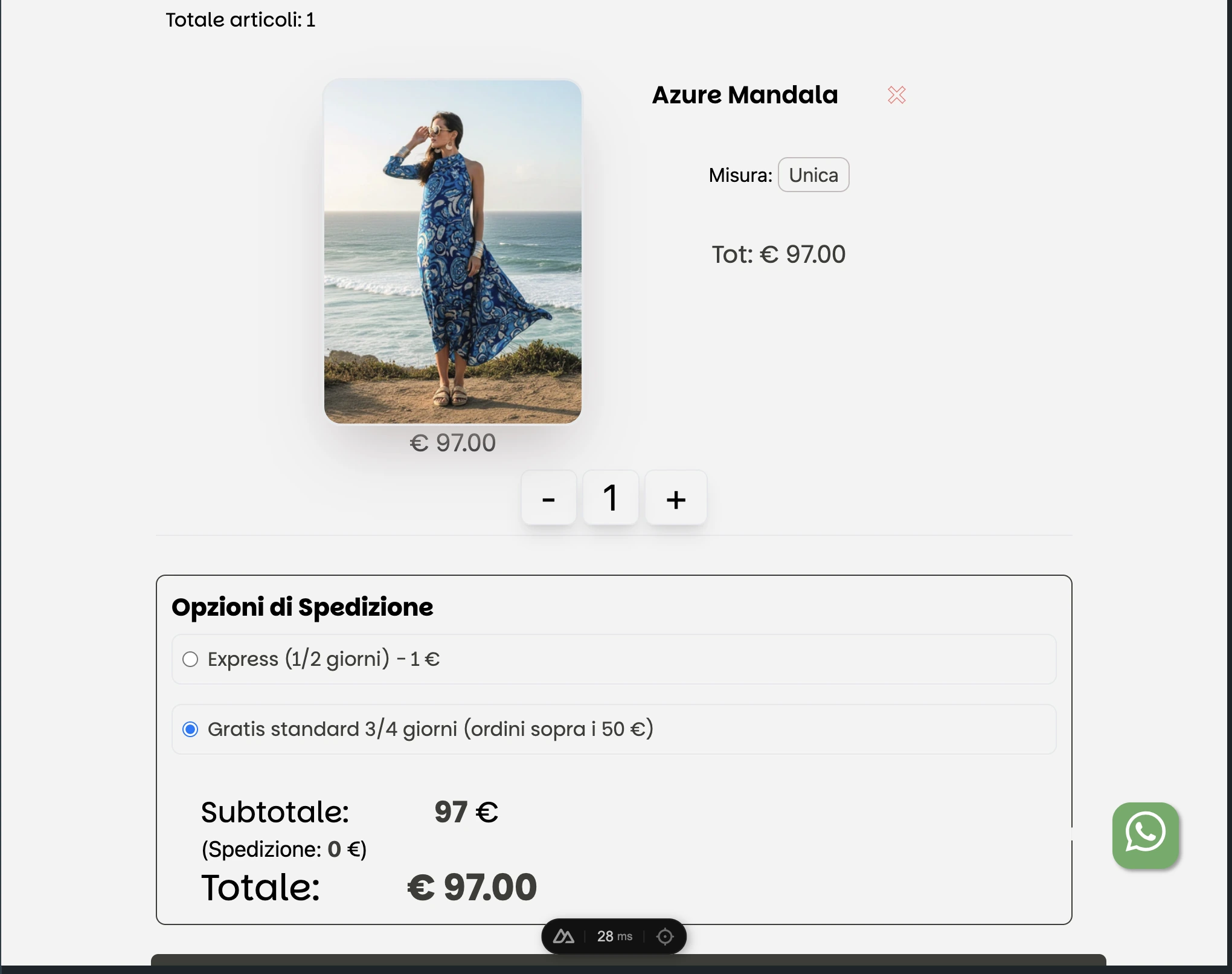Activate the DevTools inspector crosshair icon

coord(664,936)
